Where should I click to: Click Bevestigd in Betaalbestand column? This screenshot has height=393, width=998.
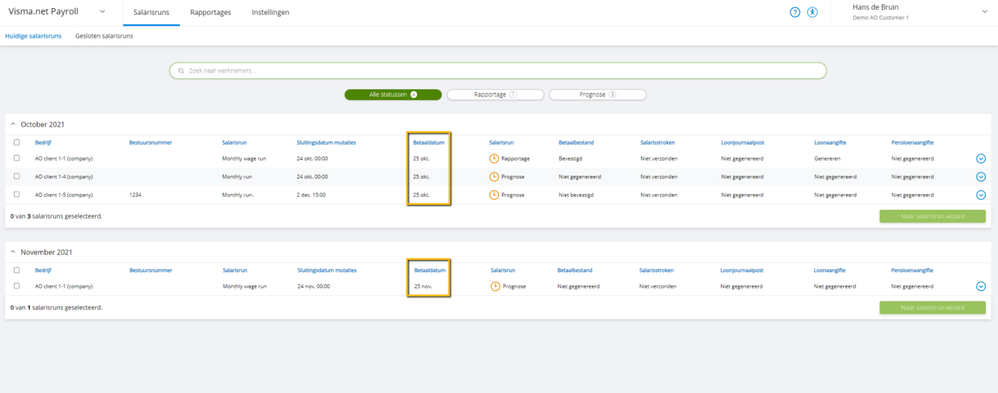pyautogui.click(x=571, y=158)
